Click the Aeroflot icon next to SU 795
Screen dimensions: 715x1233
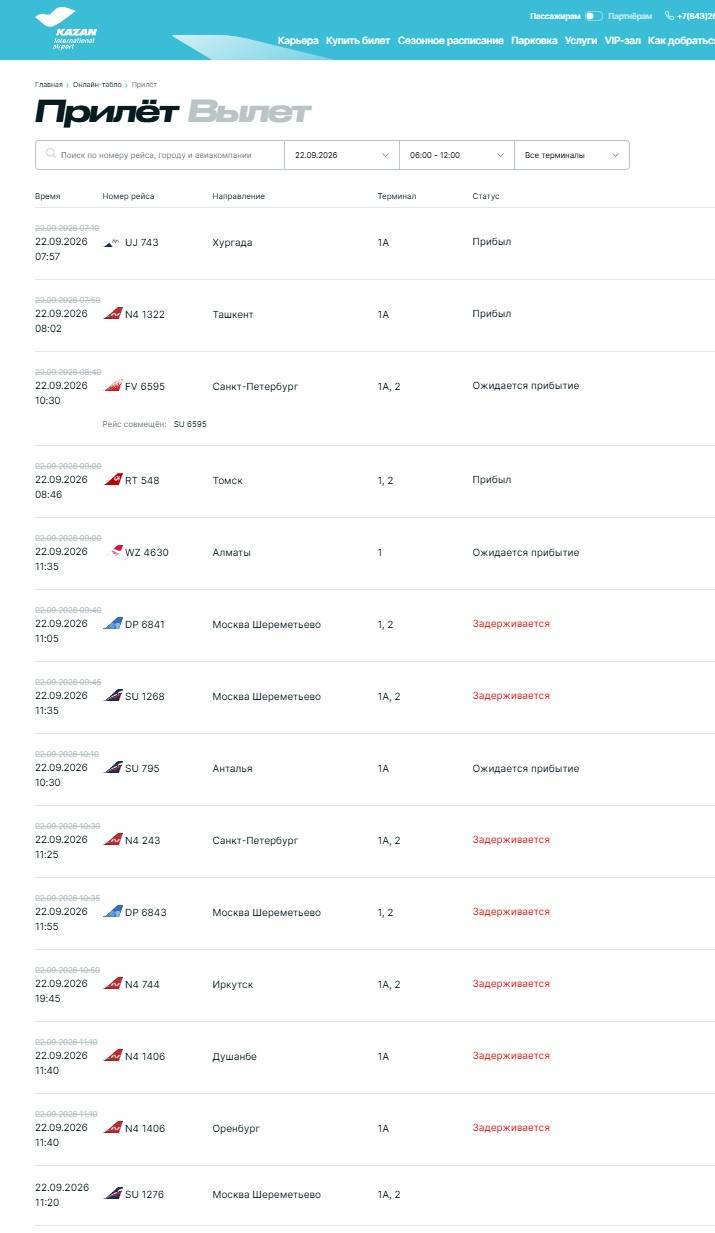[112, 768]
